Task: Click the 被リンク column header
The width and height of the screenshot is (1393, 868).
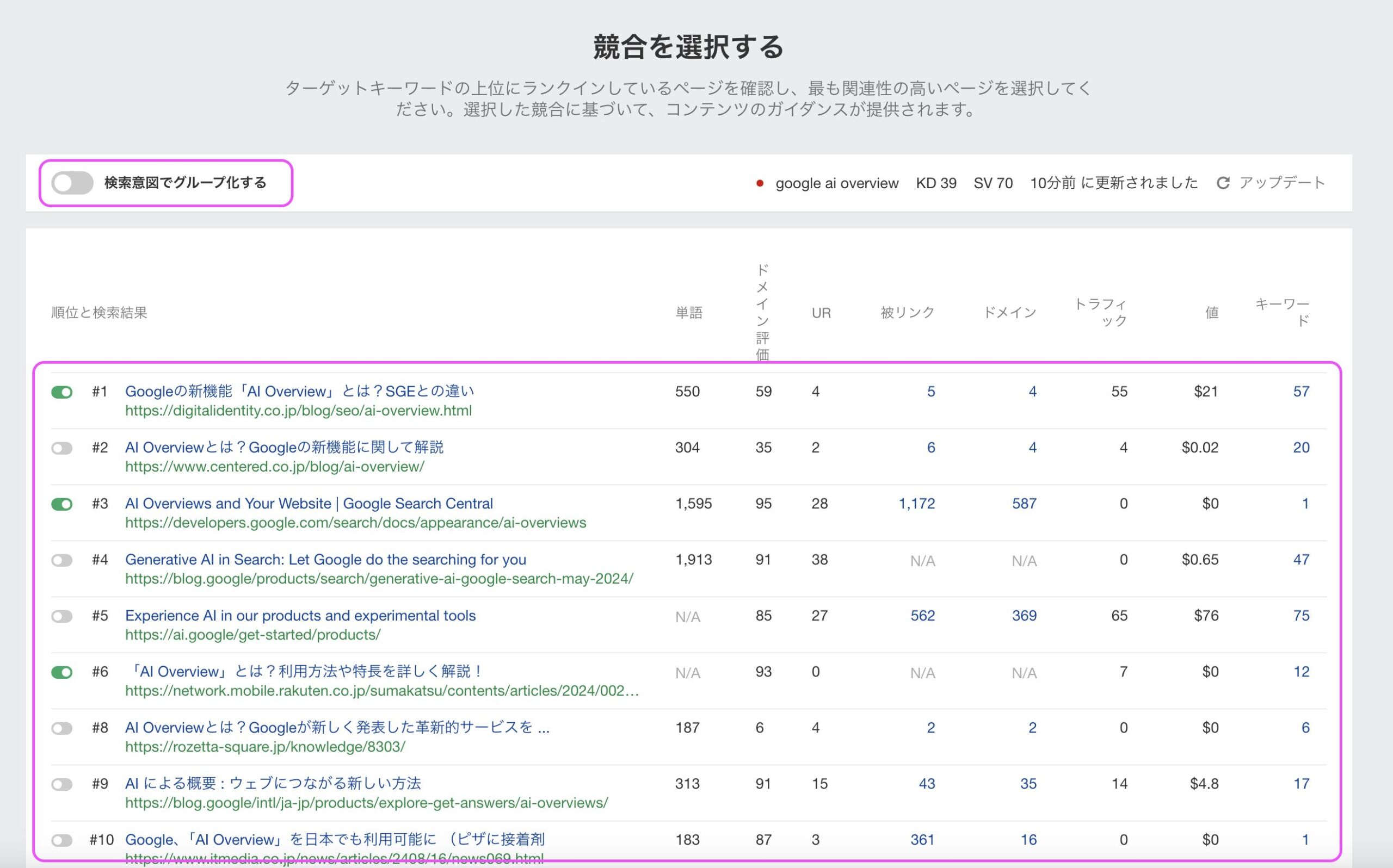Action: [x=907, y=313]
